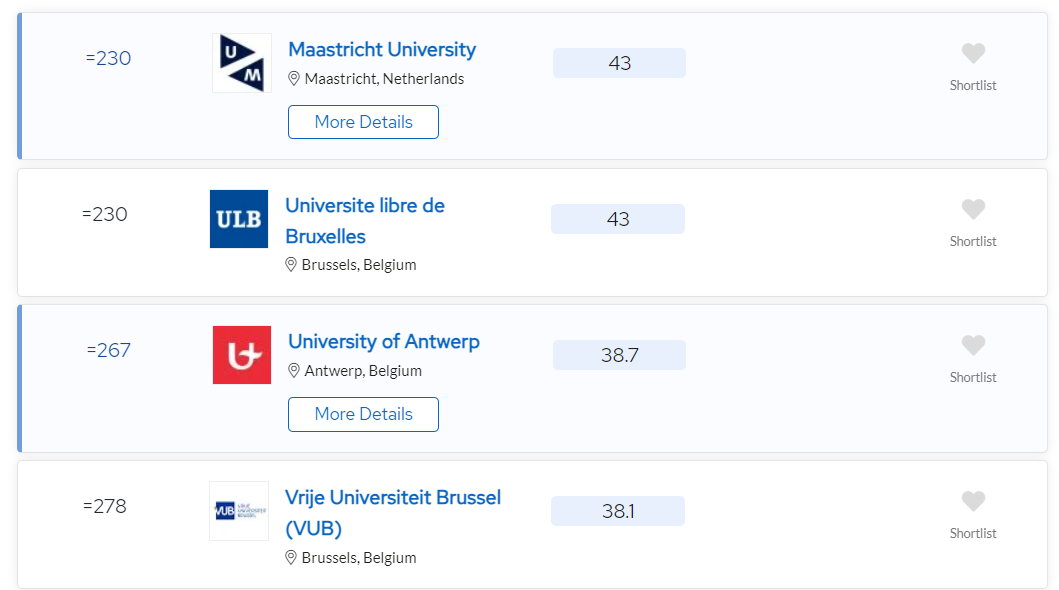Screen dimensions: 1059x590
Task: Click location pin beside Maastricht, Netherlands
Action: coord(294,79)
